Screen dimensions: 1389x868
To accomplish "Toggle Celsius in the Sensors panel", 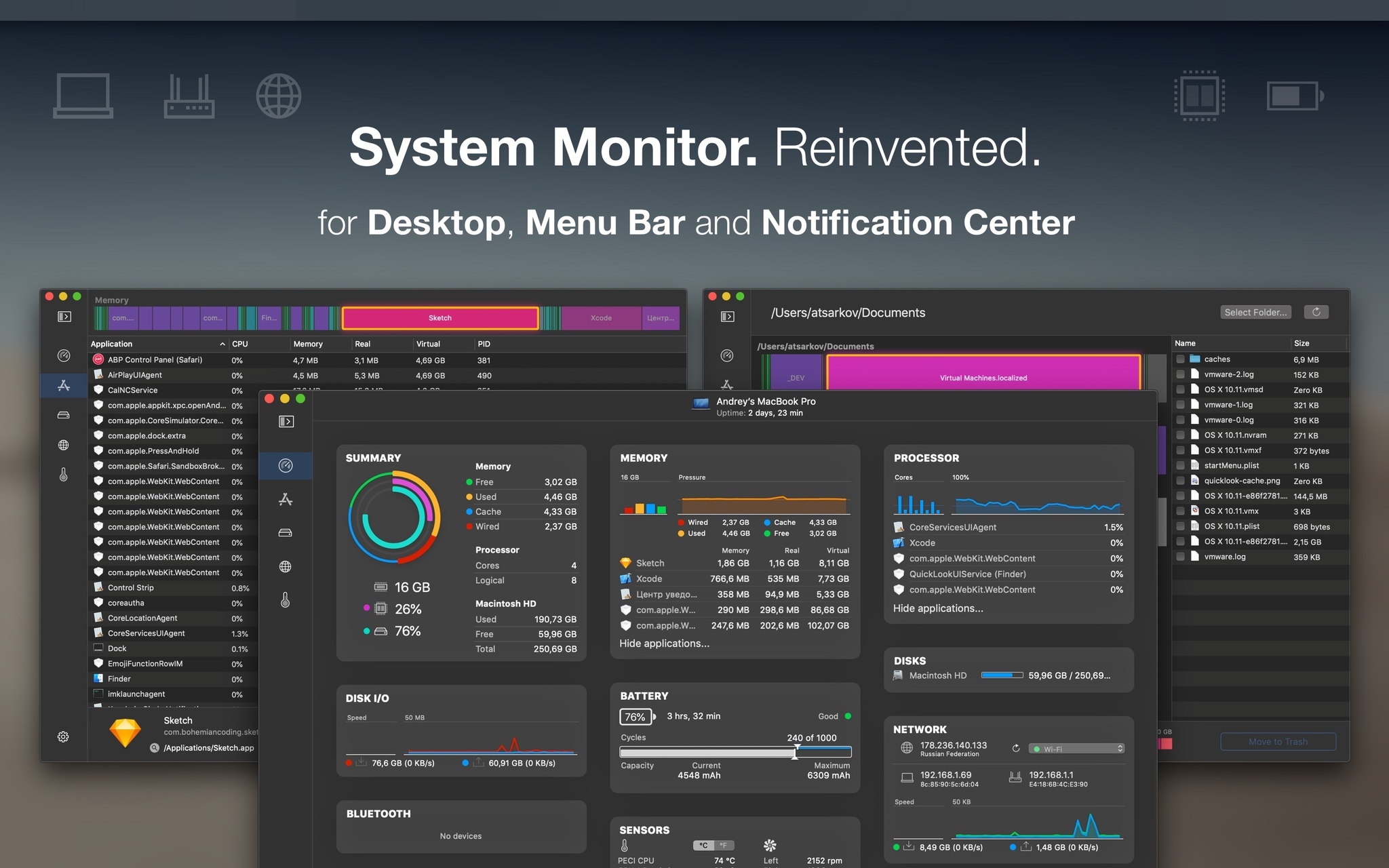I will (x=702, y=845).
